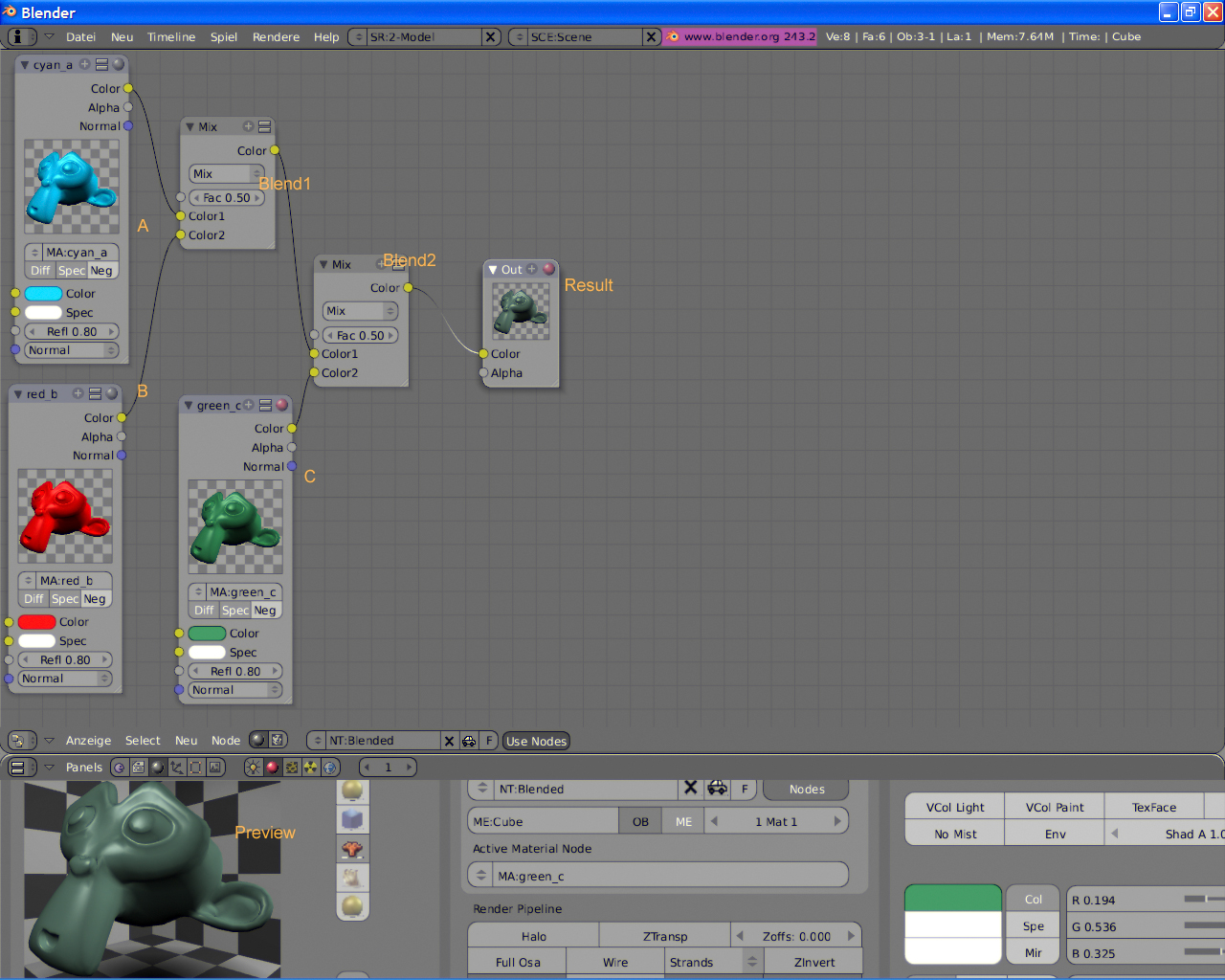Click the Nodes button in material panel
The height and width of the screenshot is (980, 1225).
(x=807, y=790)
